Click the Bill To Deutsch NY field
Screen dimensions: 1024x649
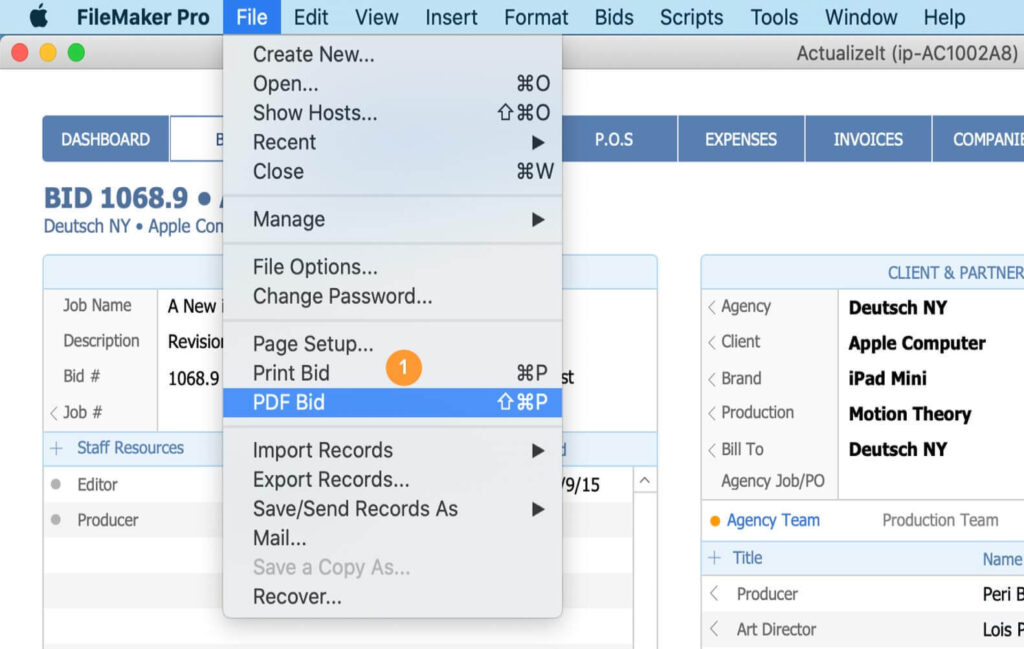coord(898,450)
